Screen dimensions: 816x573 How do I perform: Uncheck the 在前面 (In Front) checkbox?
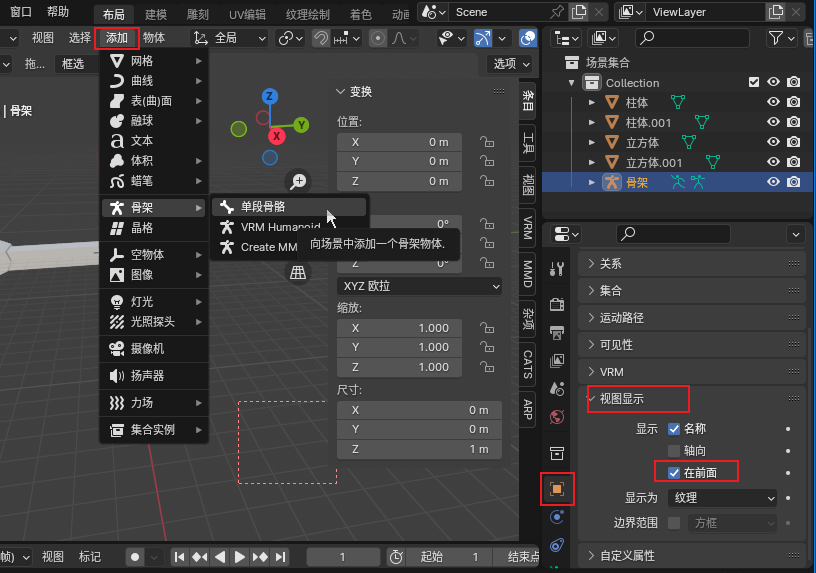pos(674,473)
